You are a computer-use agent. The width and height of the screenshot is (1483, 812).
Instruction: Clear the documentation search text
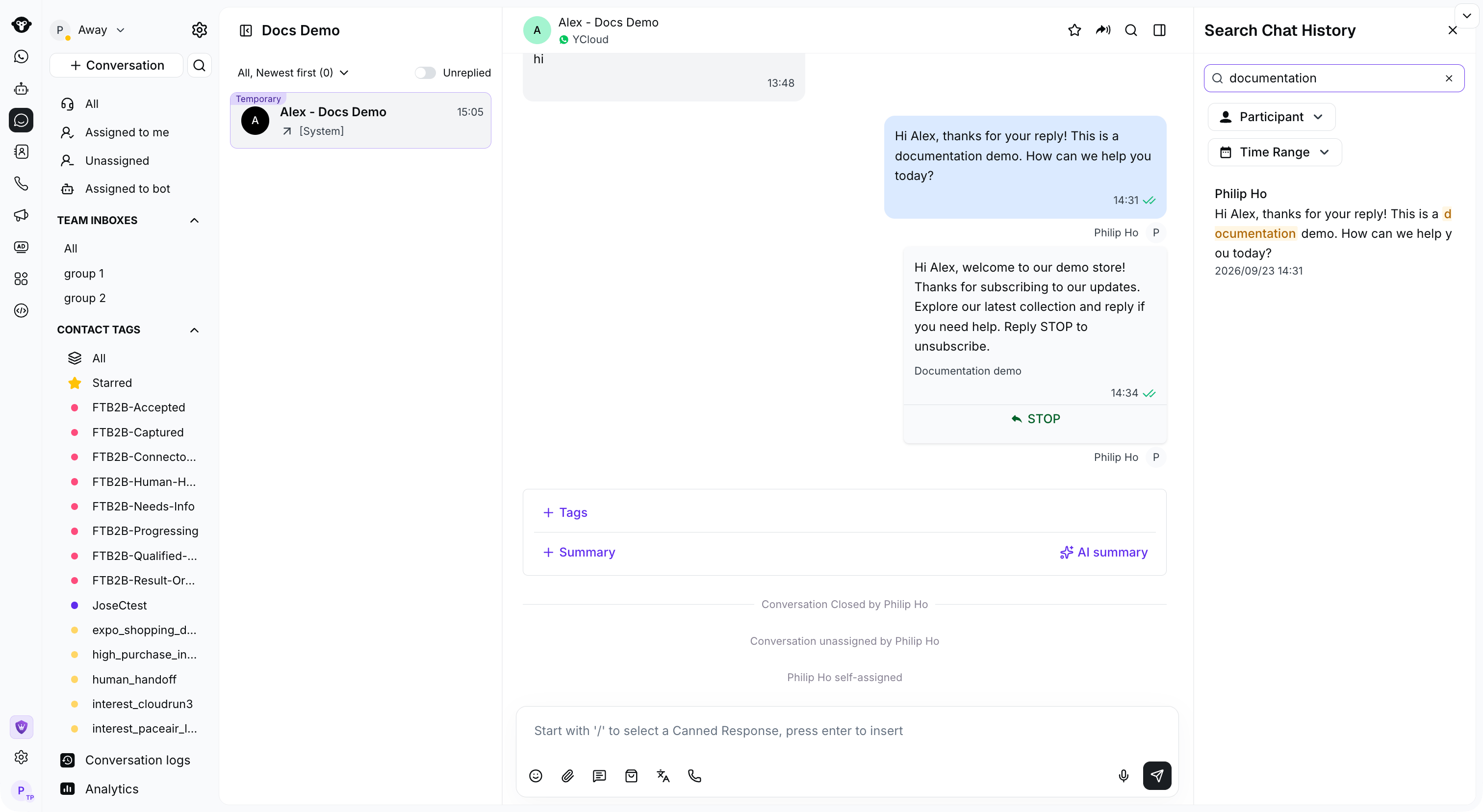tap(1449, 78)
